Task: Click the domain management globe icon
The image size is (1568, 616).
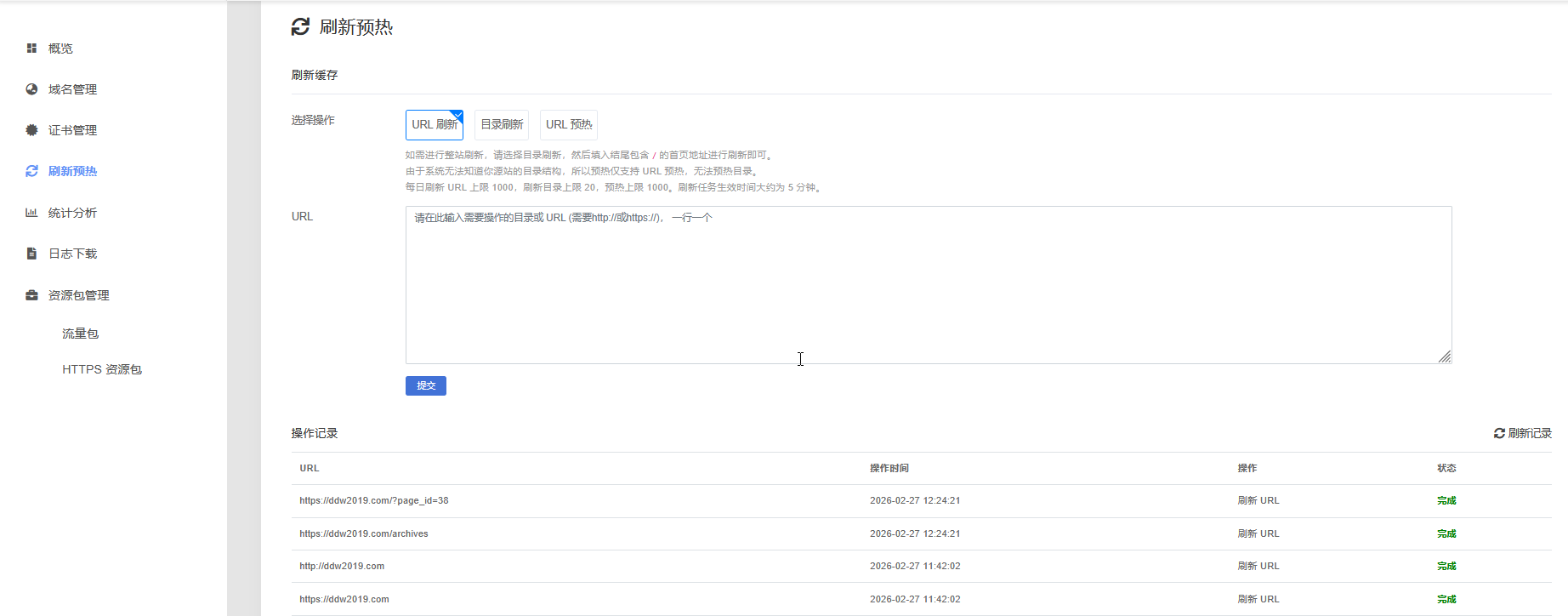Action: tap(31, 89)
